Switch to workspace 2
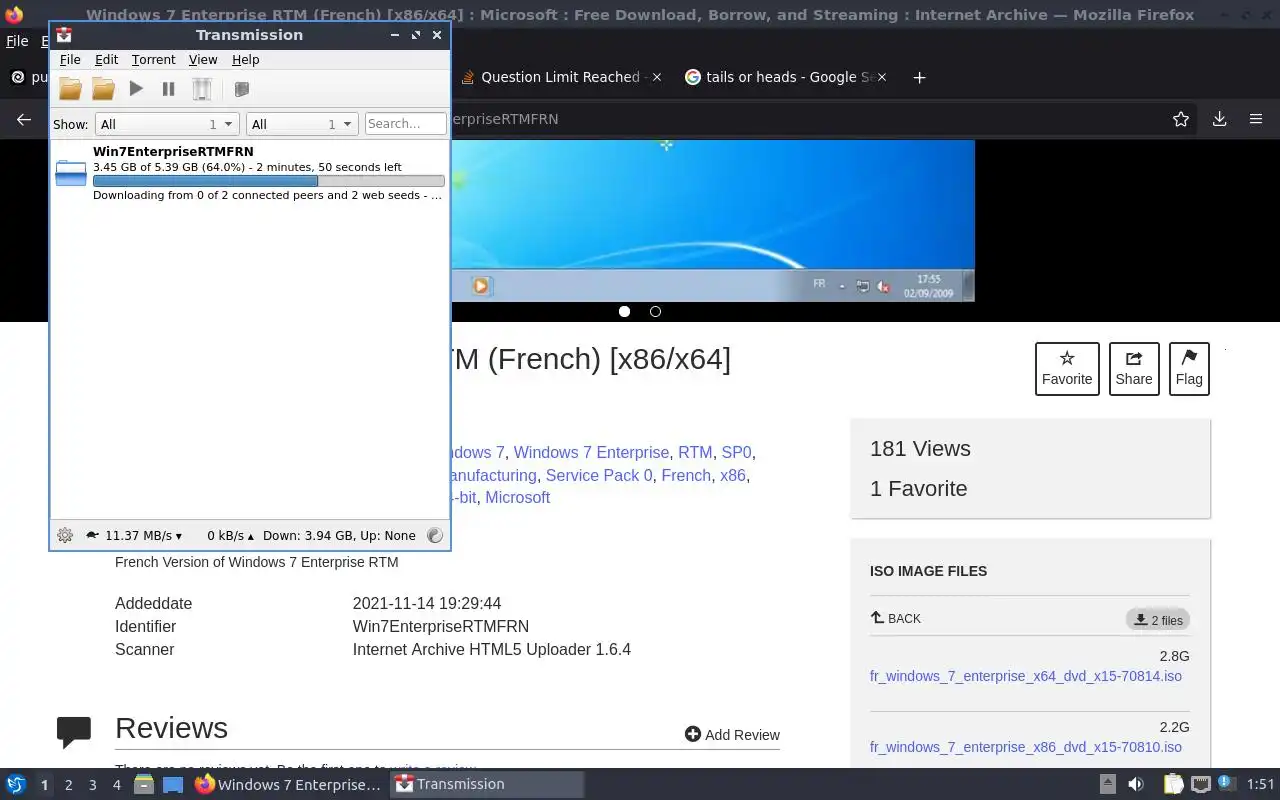 coord(68,785)
